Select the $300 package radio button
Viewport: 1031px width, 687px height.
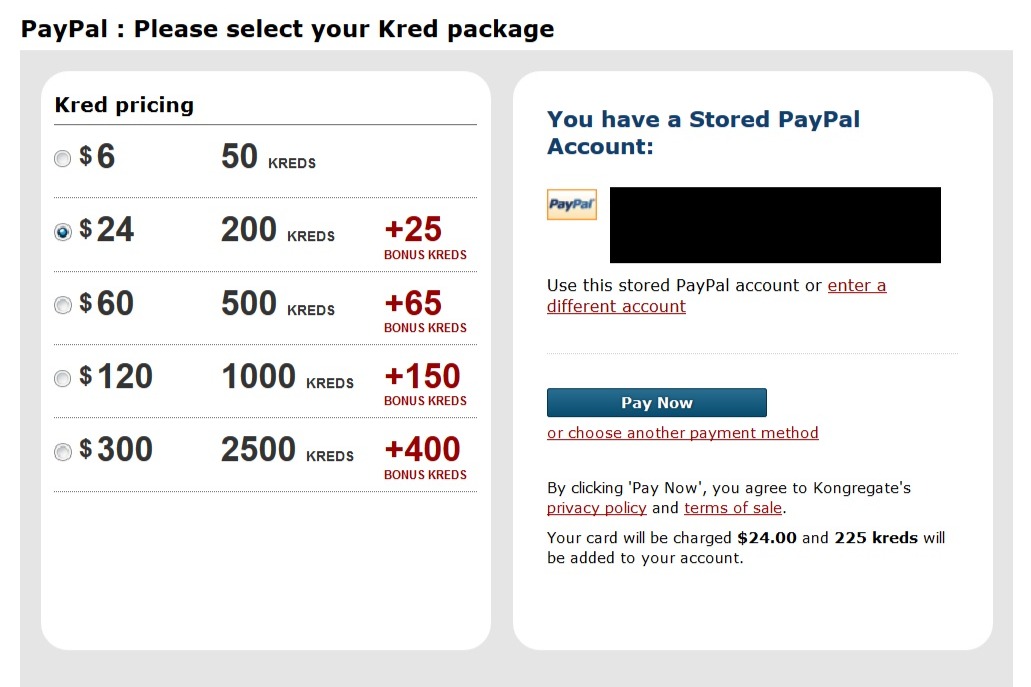pos(62,452)
